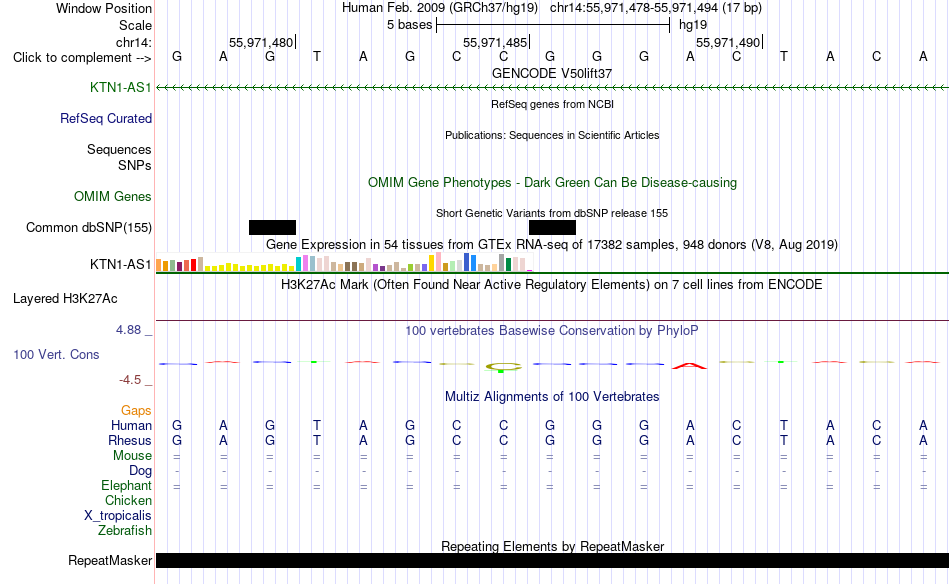This screenshot has width=950, height=584.
Task: Click the 55,971,485 ruler position label
Action: [495, 43]
